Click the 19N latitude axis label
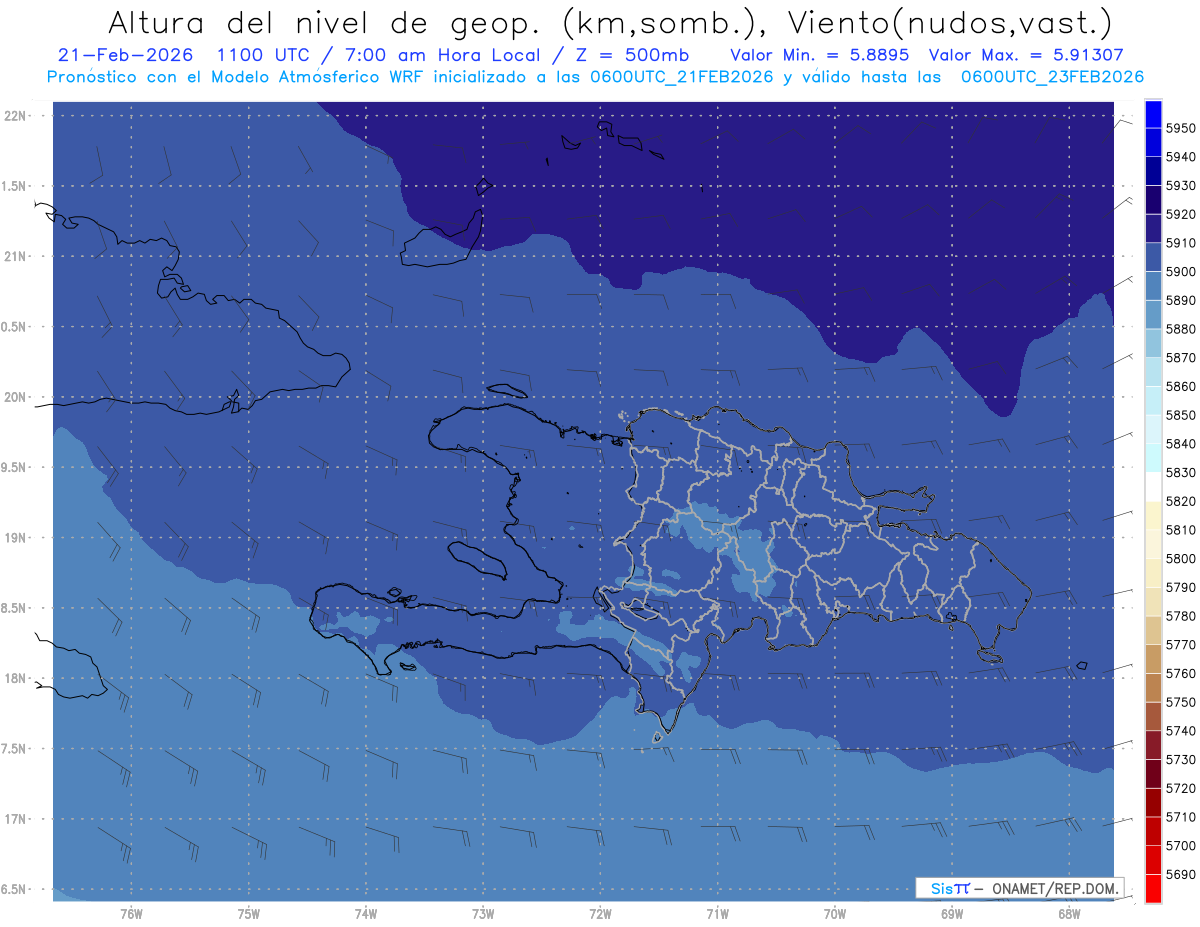This screenshot has height=927, width=1200. click(14, 538)
